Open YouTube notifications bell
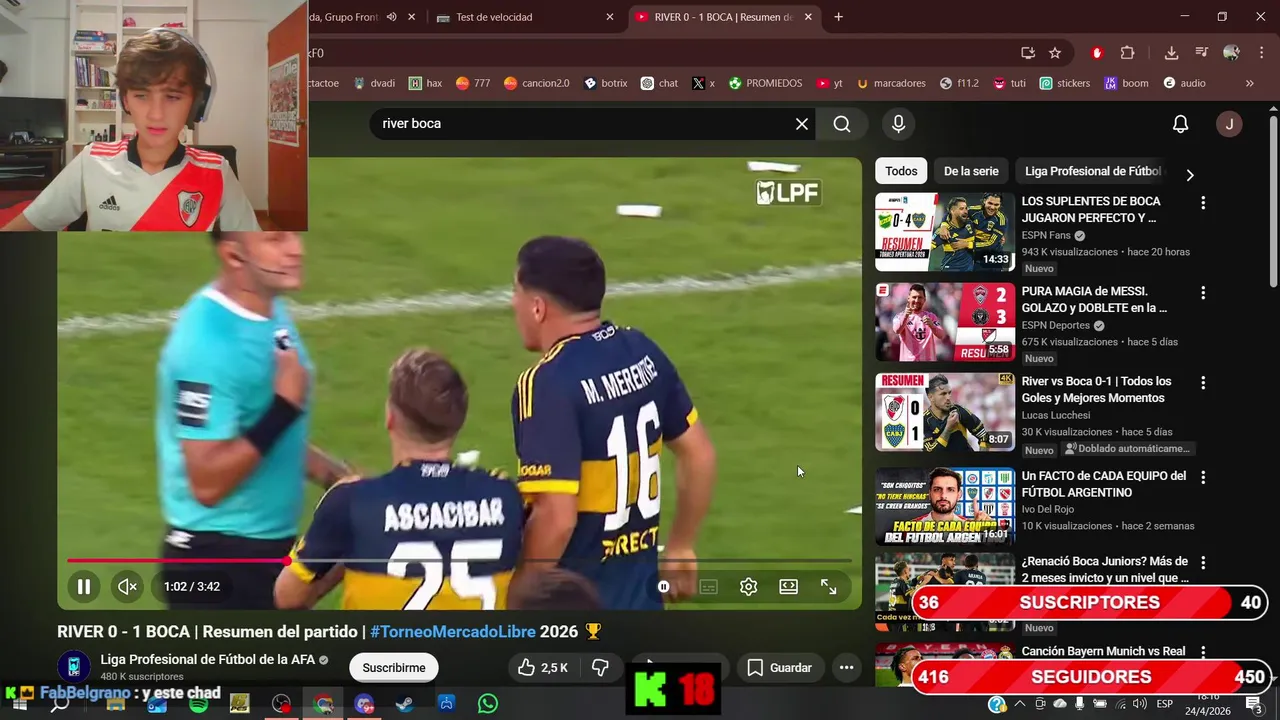 [x=1180, y=124]
